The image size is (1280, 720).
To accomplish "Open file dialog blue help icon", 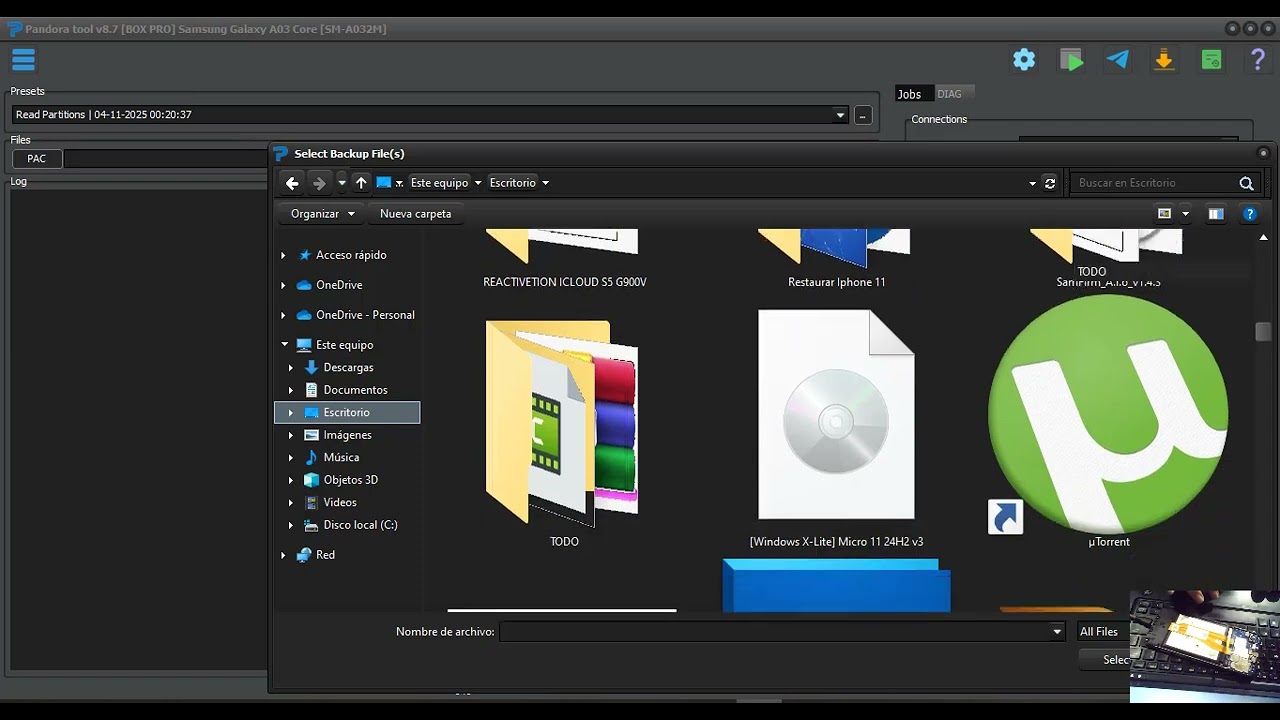I will tap(1249, 213).
